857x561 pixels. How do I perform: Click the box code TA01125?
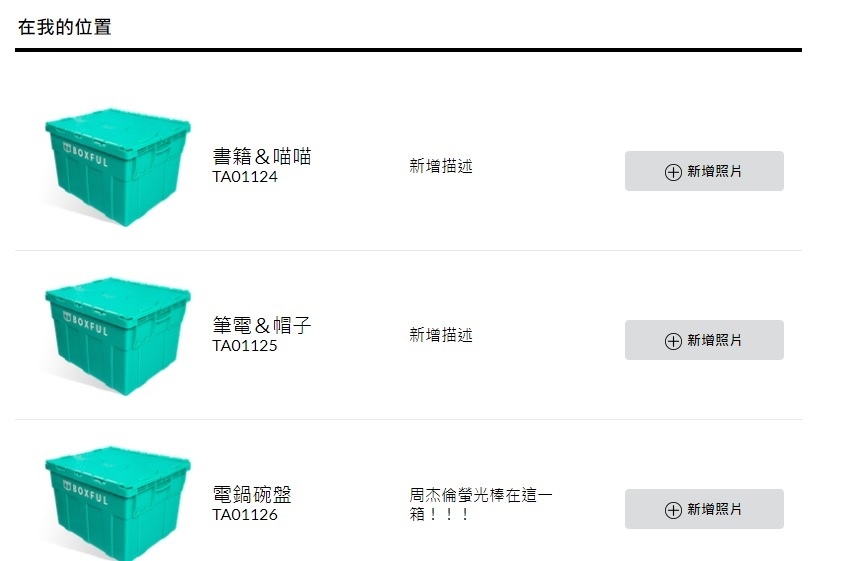[x=245, y=346]
